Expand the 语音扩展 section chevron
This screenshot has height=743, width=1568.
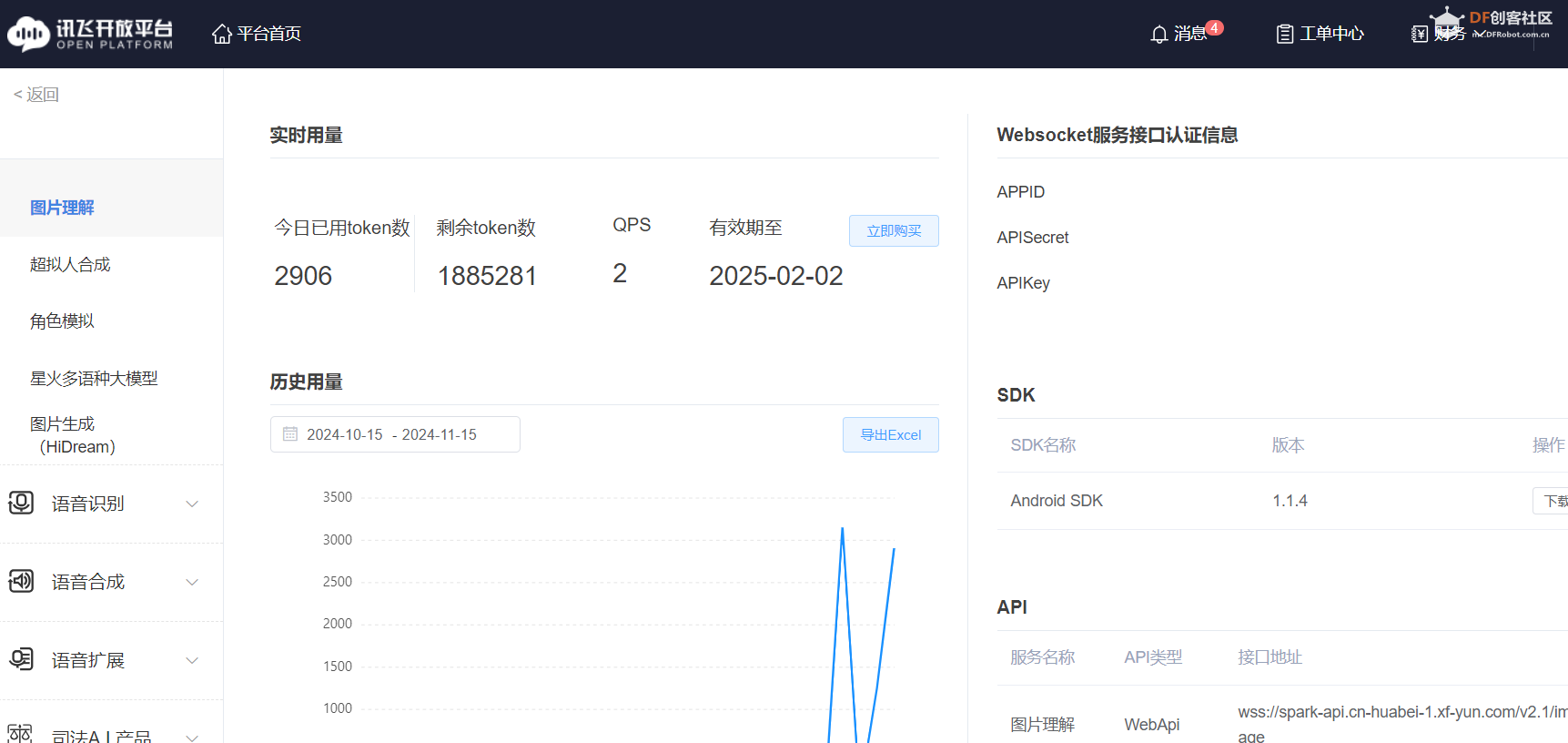tap(192, 660)
